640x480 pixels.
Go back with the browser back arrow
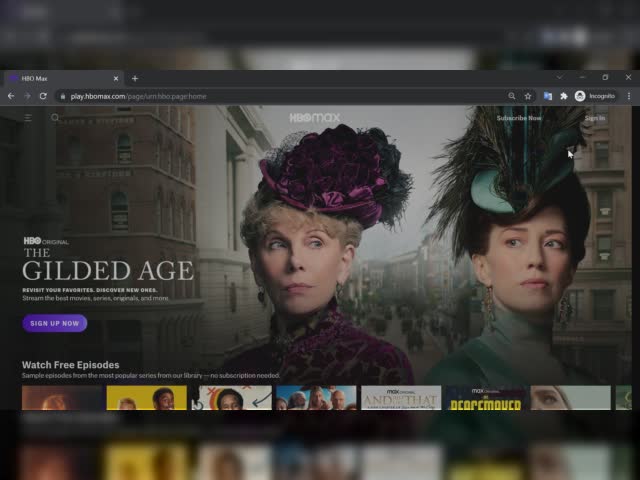[x=11, y=96]
